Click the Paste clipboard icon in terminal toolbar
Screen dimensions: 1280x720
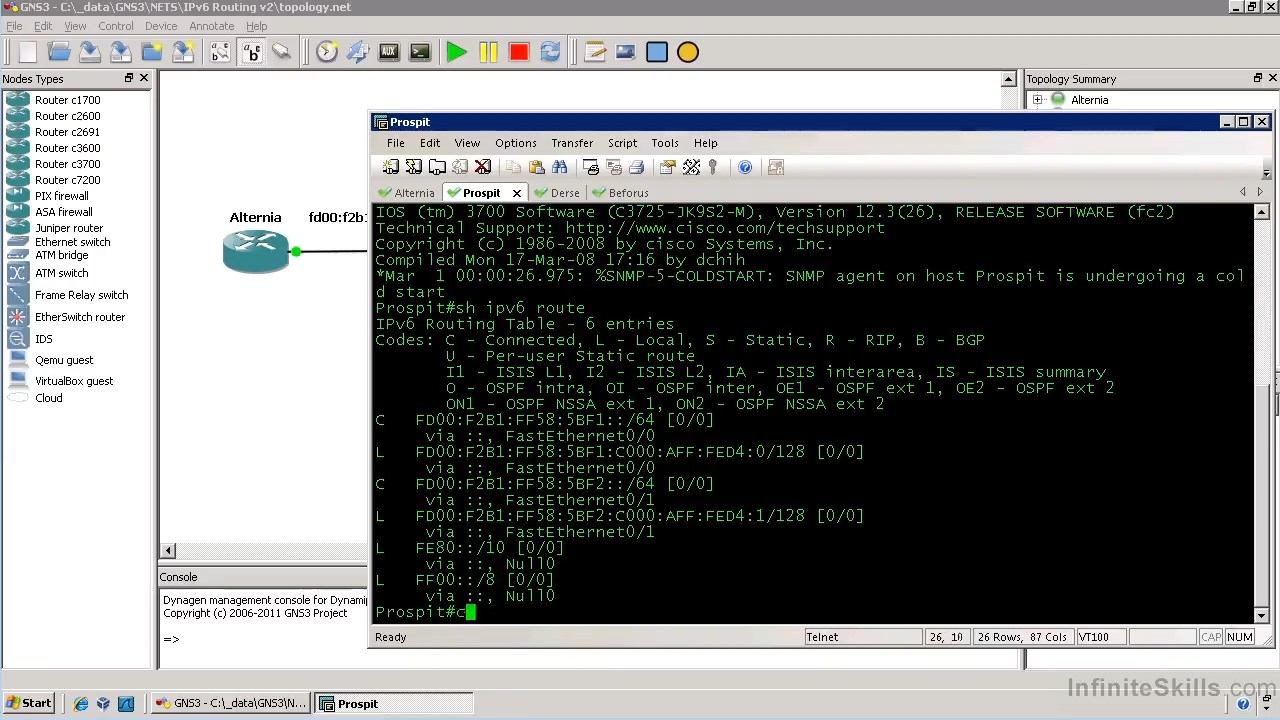point(536,167)
